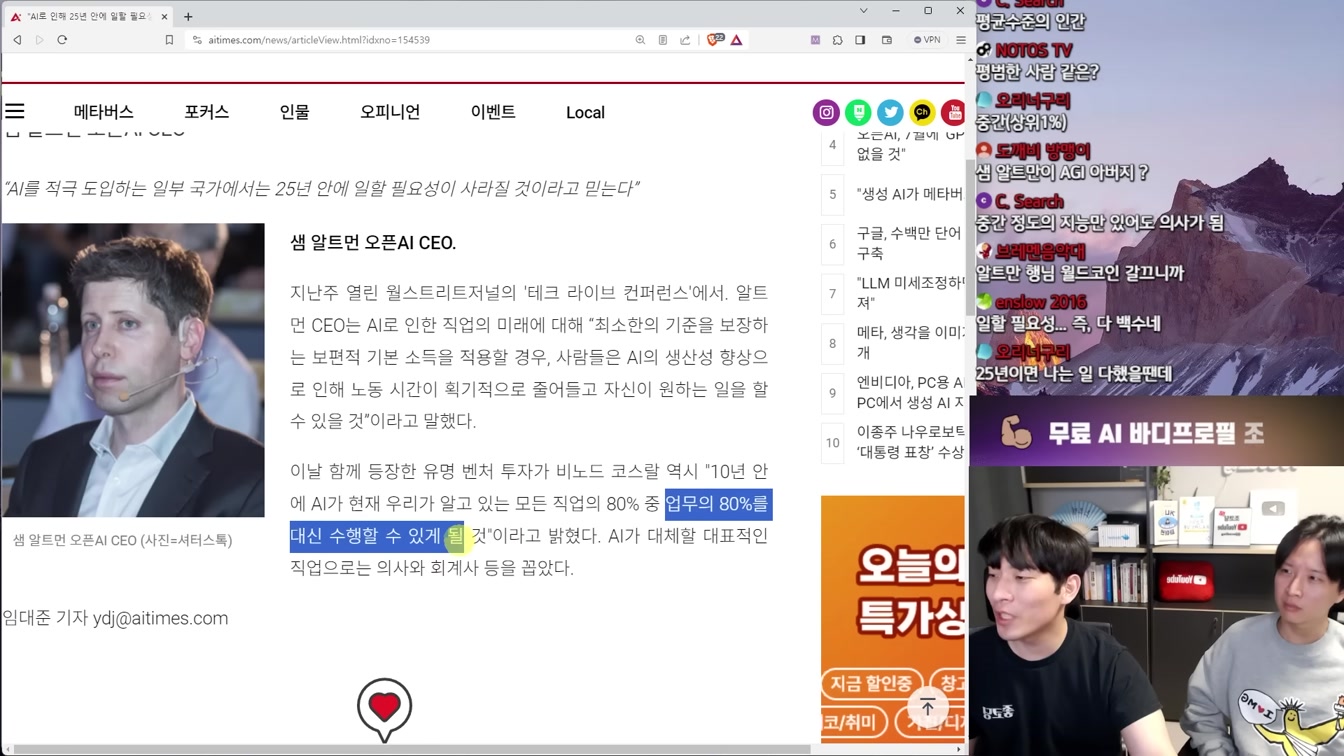
Task: Click the 샘 알트먼 오픈AI CEO. heading
Action: [x=373, y=242]
